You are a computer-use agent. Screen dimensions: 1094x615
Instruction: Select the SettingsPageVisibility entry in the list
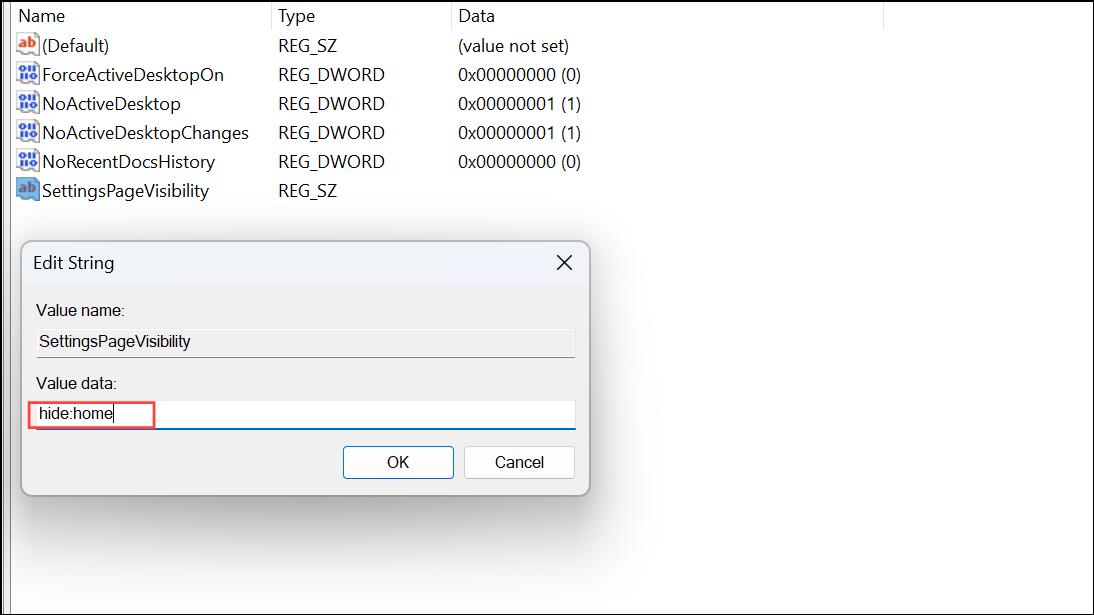(124, 190)
